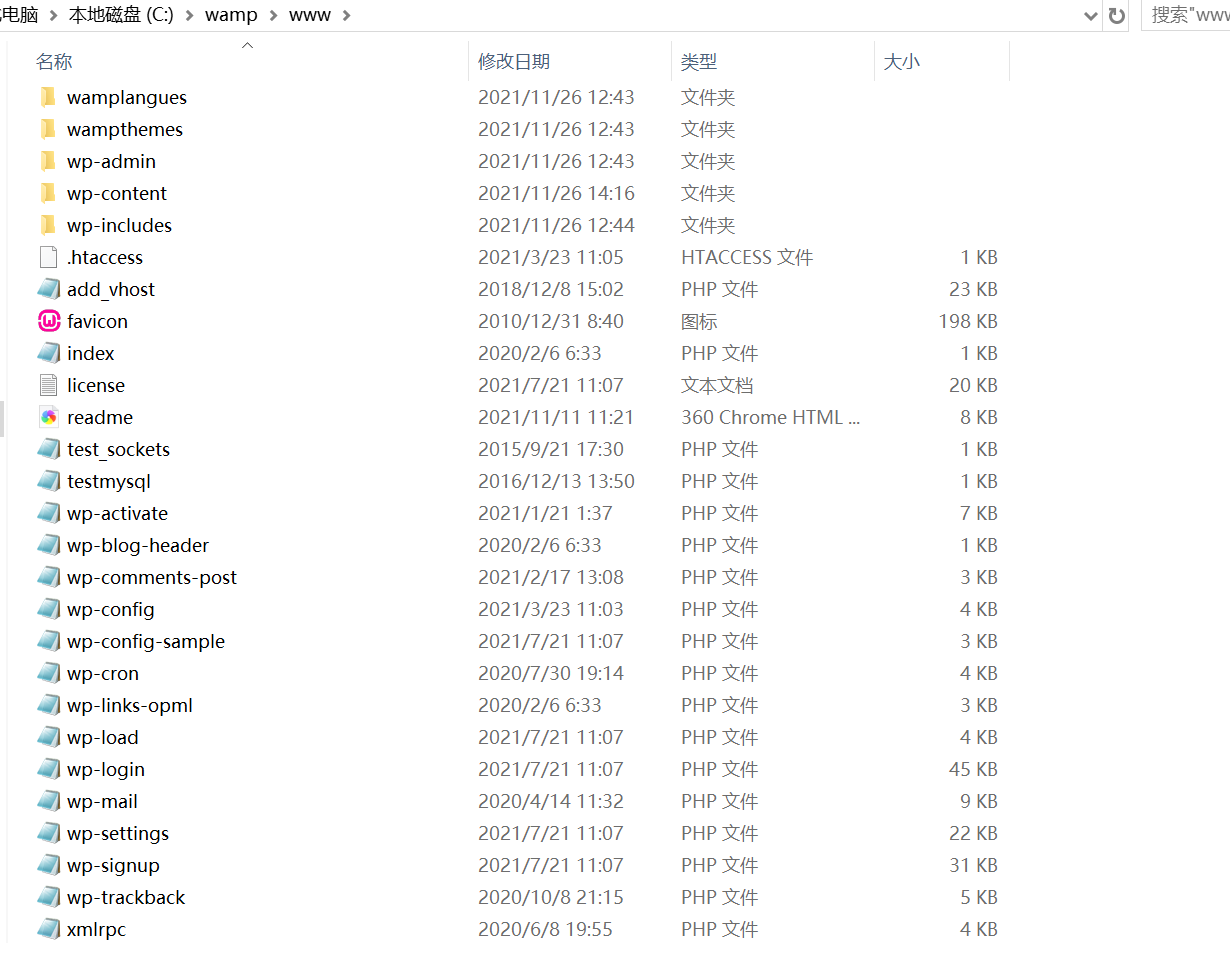
Task: Click the wp-blog-header PHP file icon
Action: [x=49, y=545]
